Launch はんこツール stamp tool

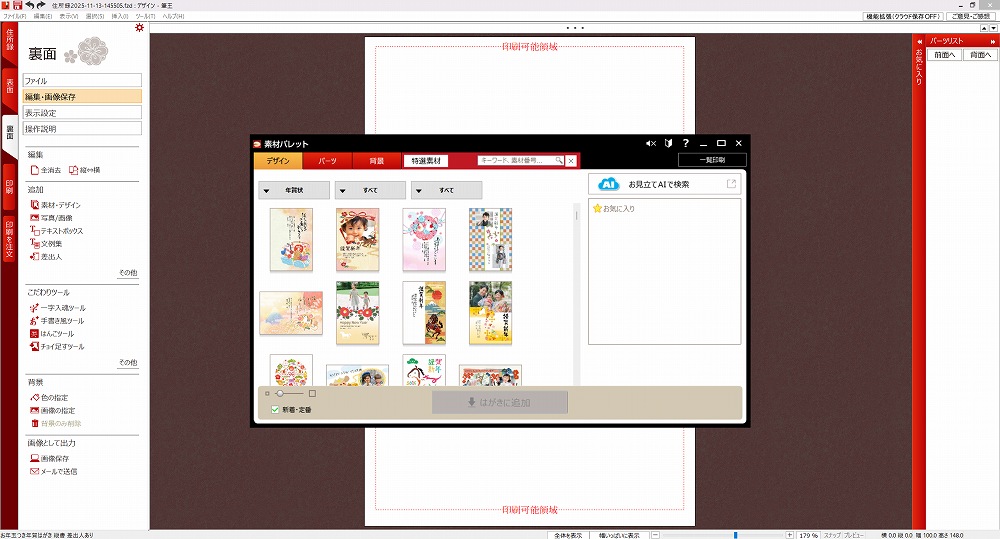(x=52, y=334)
